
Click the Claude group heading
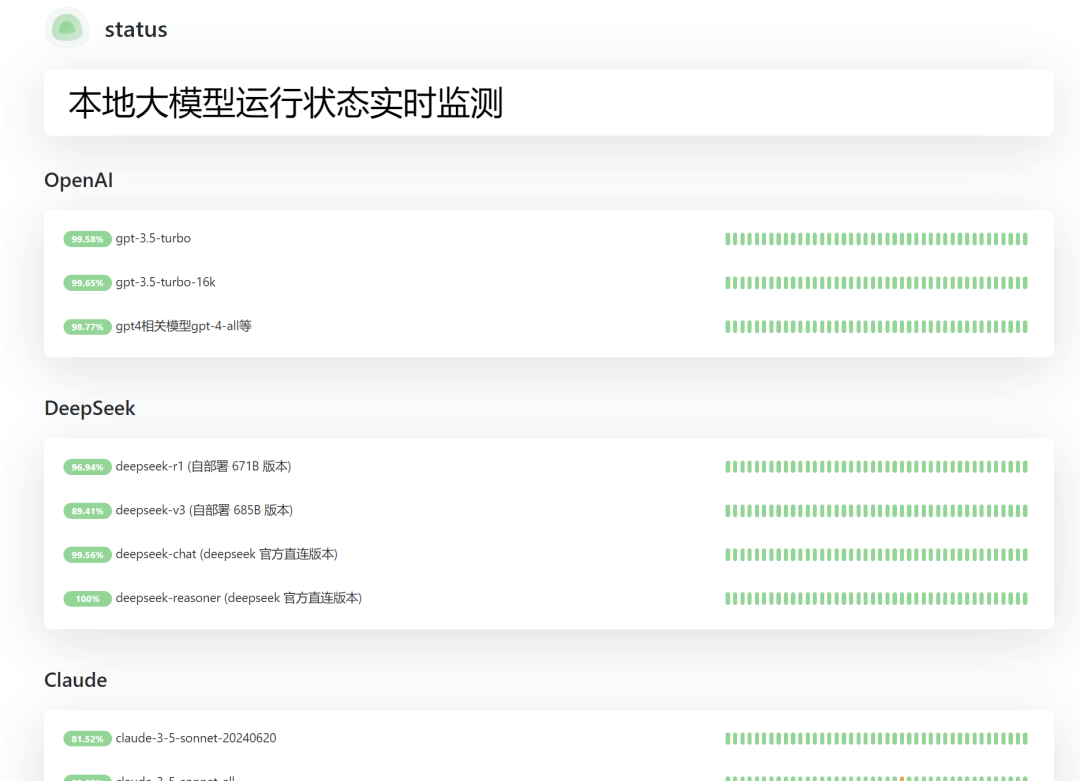[x=76, y=680]
